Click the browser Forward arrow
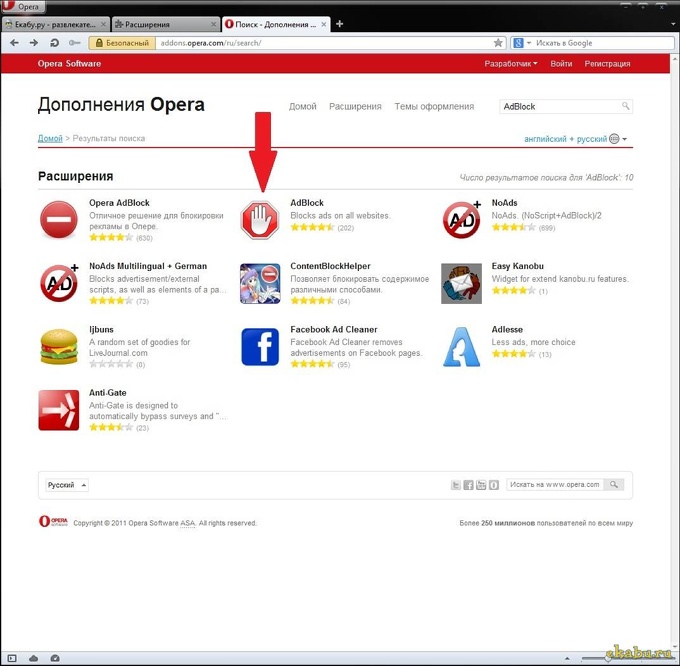This screenshot has width=680, height=666. pyautogui.click(x=34, y=43)
